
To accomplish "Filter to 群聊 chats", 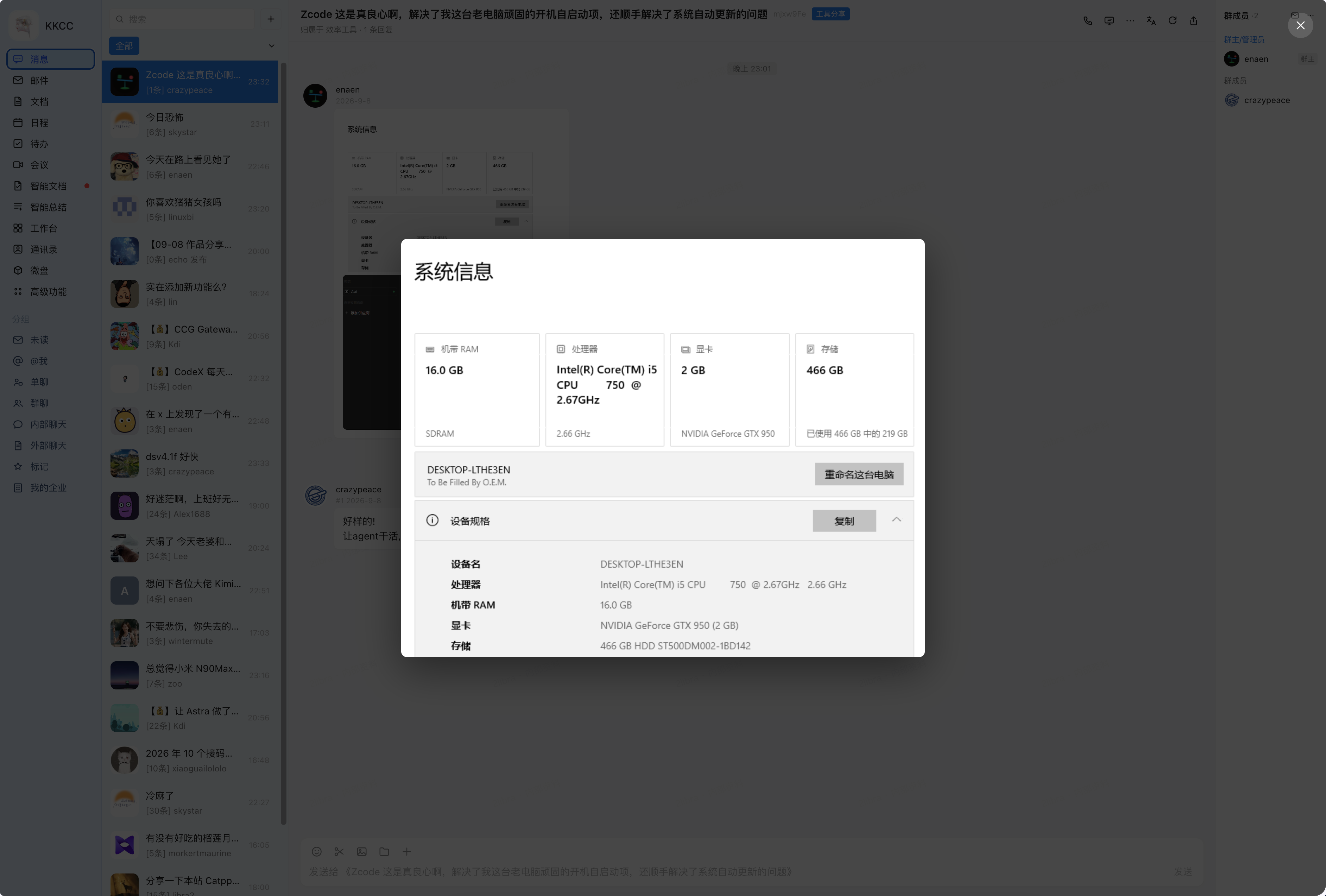I will (51, 403).
